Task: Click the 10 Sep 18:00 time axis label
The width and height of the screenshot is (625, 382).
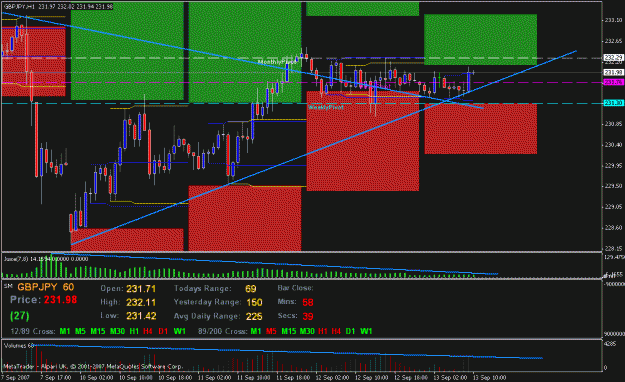Action: 175,377
